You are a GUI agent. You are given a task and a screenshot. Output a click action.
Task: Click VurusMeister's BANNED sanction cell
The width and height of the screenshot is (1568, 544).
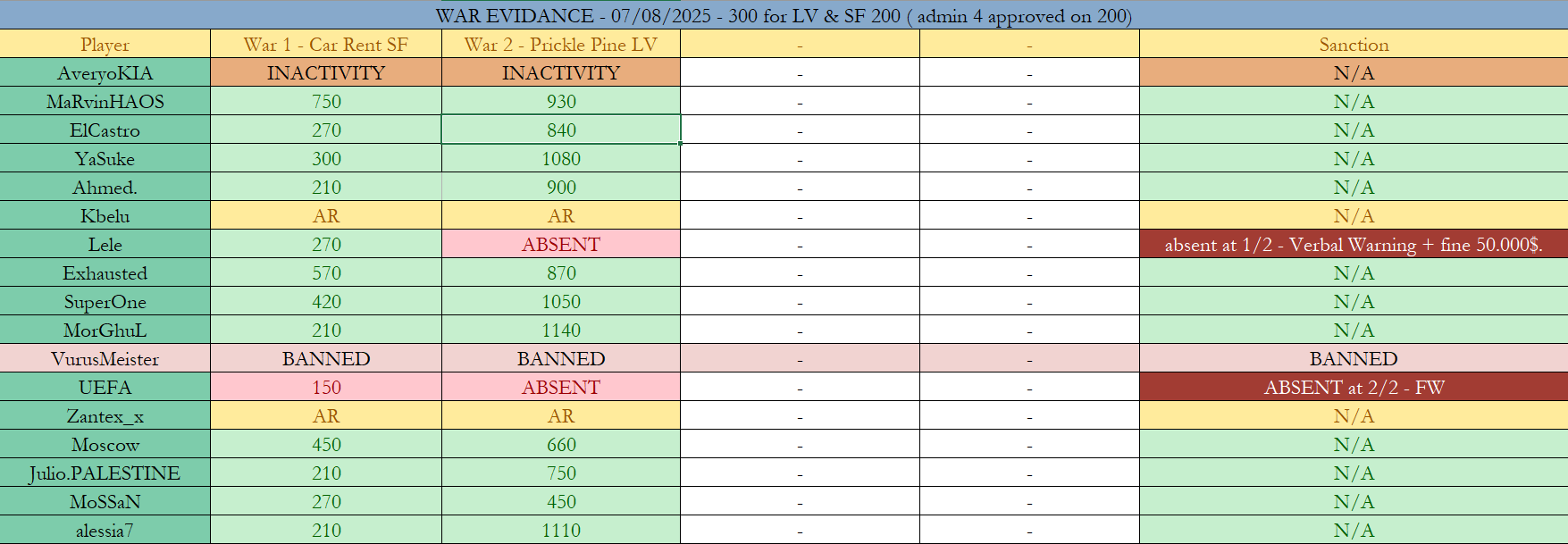point(1354,359)
